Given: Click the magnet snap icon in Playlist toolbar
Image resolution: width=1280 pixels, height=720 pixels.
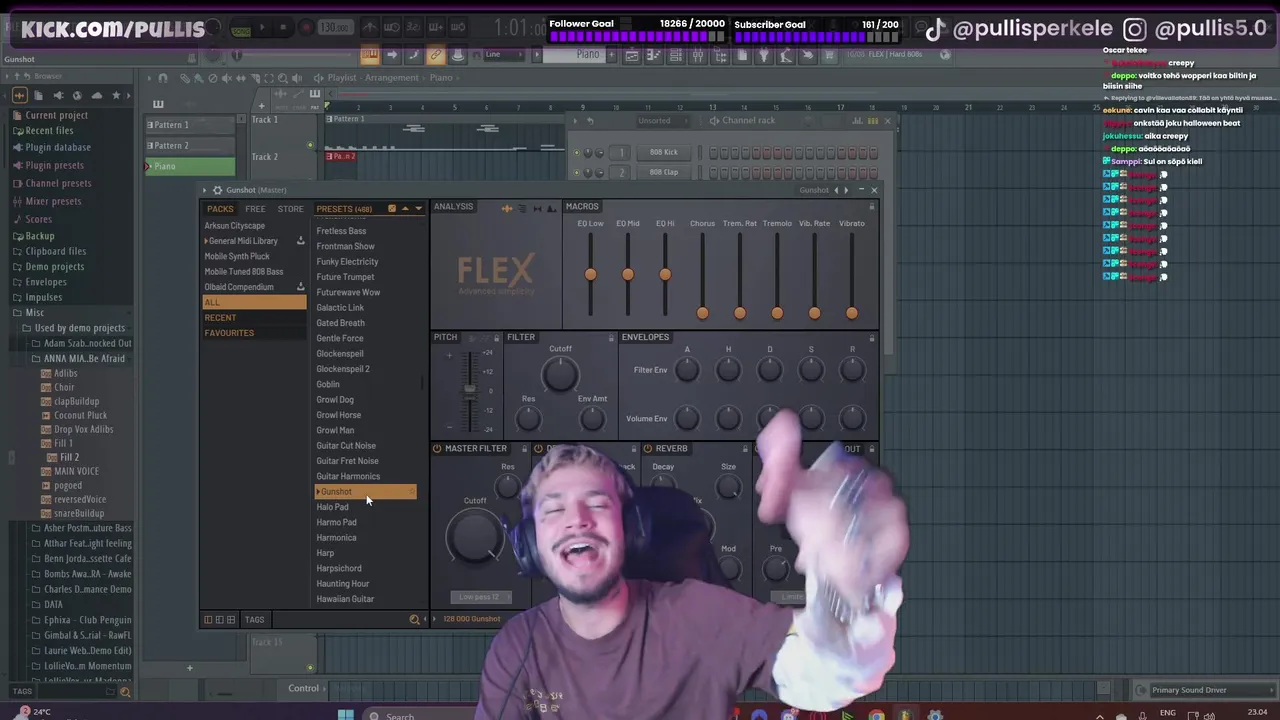Looking at the screenshot, I should pos(163,78).
